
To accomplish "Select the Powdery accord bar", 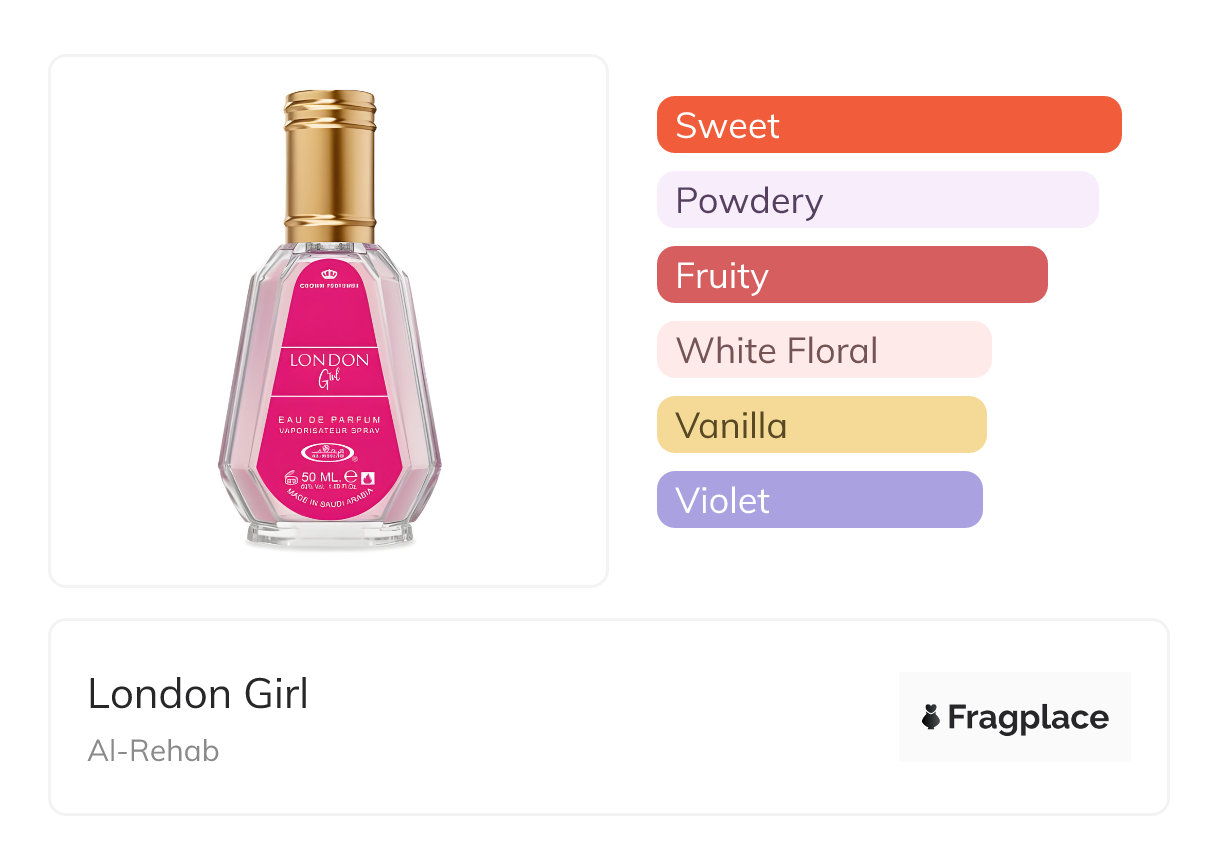I will (x=877, y=200).
